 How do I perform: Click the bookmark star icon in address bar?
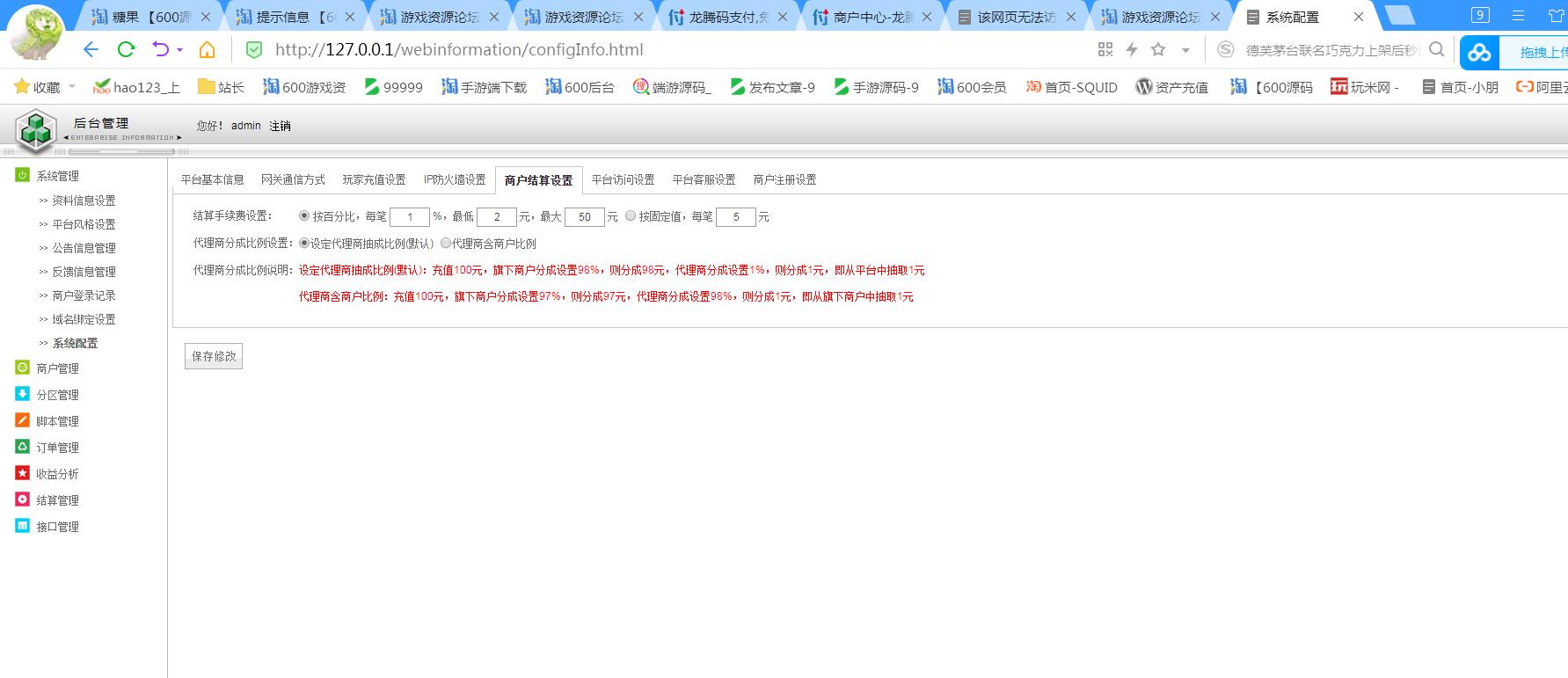point(1158,50)
